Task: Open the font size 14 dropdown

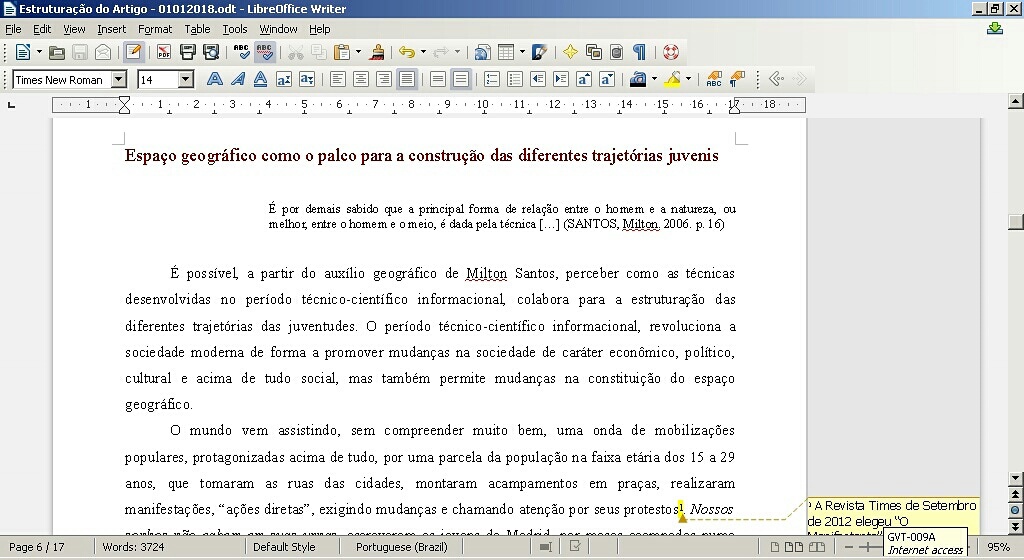Action: (186, 79)
